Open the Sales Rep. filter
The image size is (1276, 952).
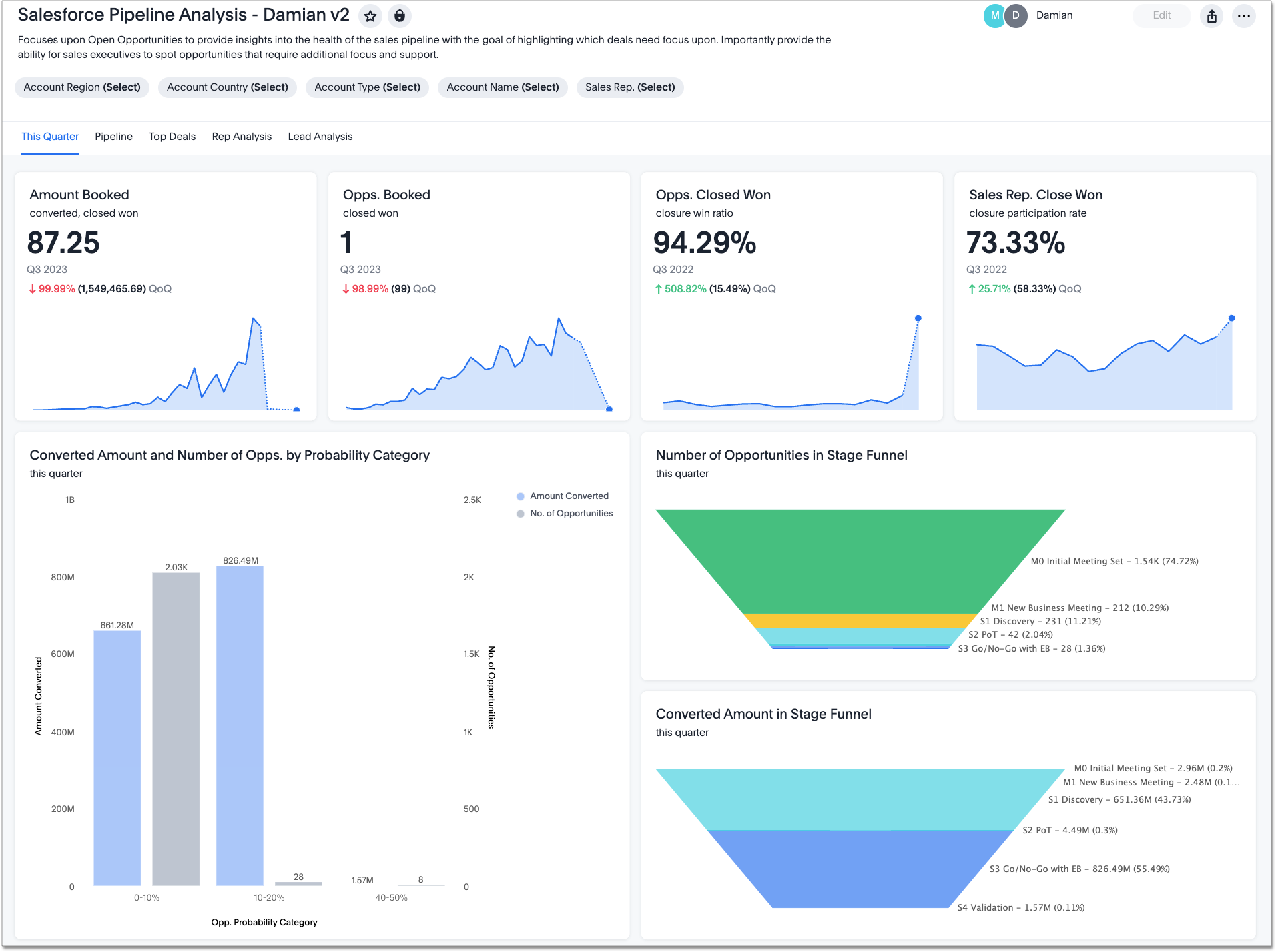pos(630,87)
